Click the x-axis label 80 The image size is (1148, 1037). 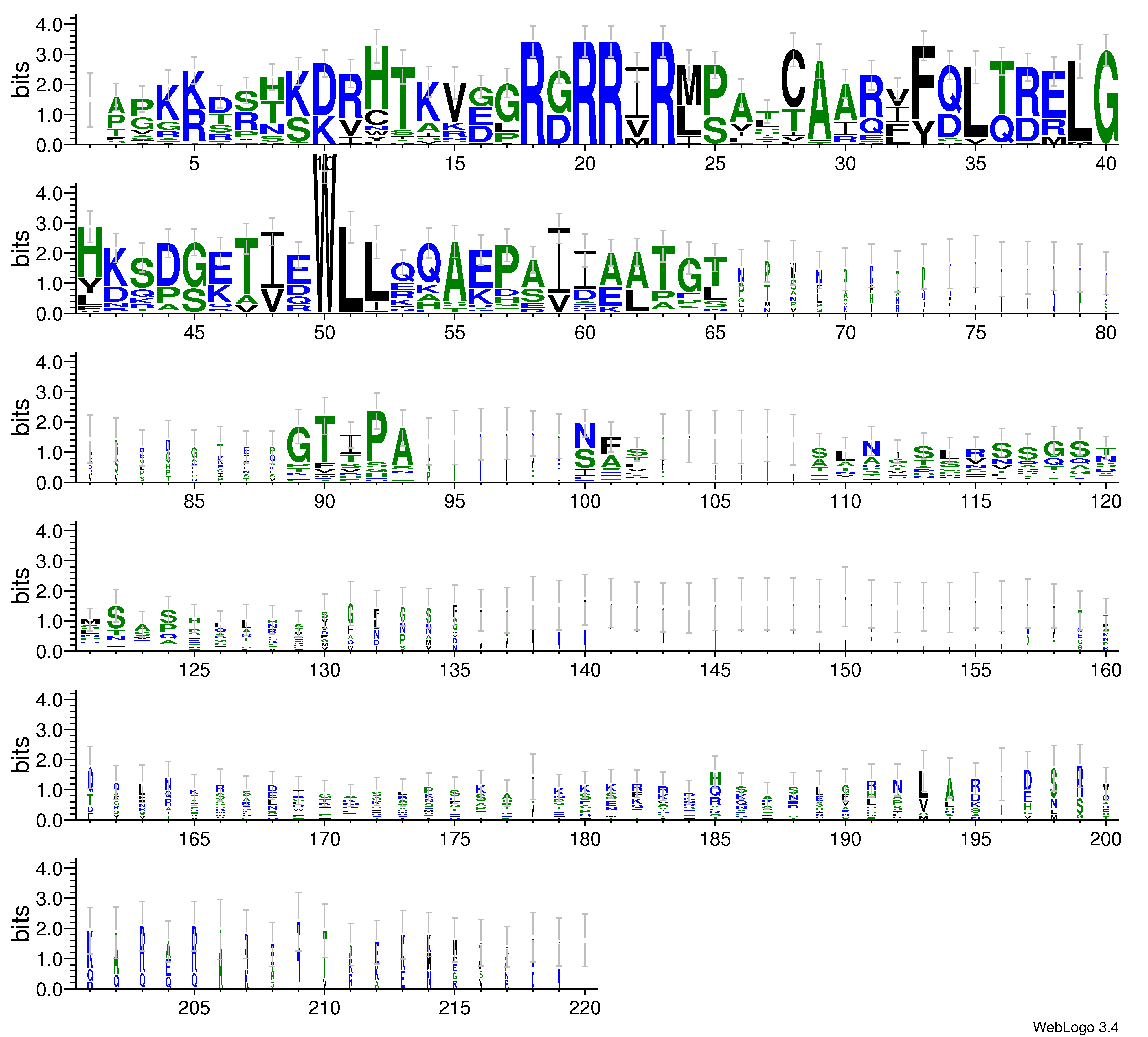pyautogui.click(x=1105, y=333)
